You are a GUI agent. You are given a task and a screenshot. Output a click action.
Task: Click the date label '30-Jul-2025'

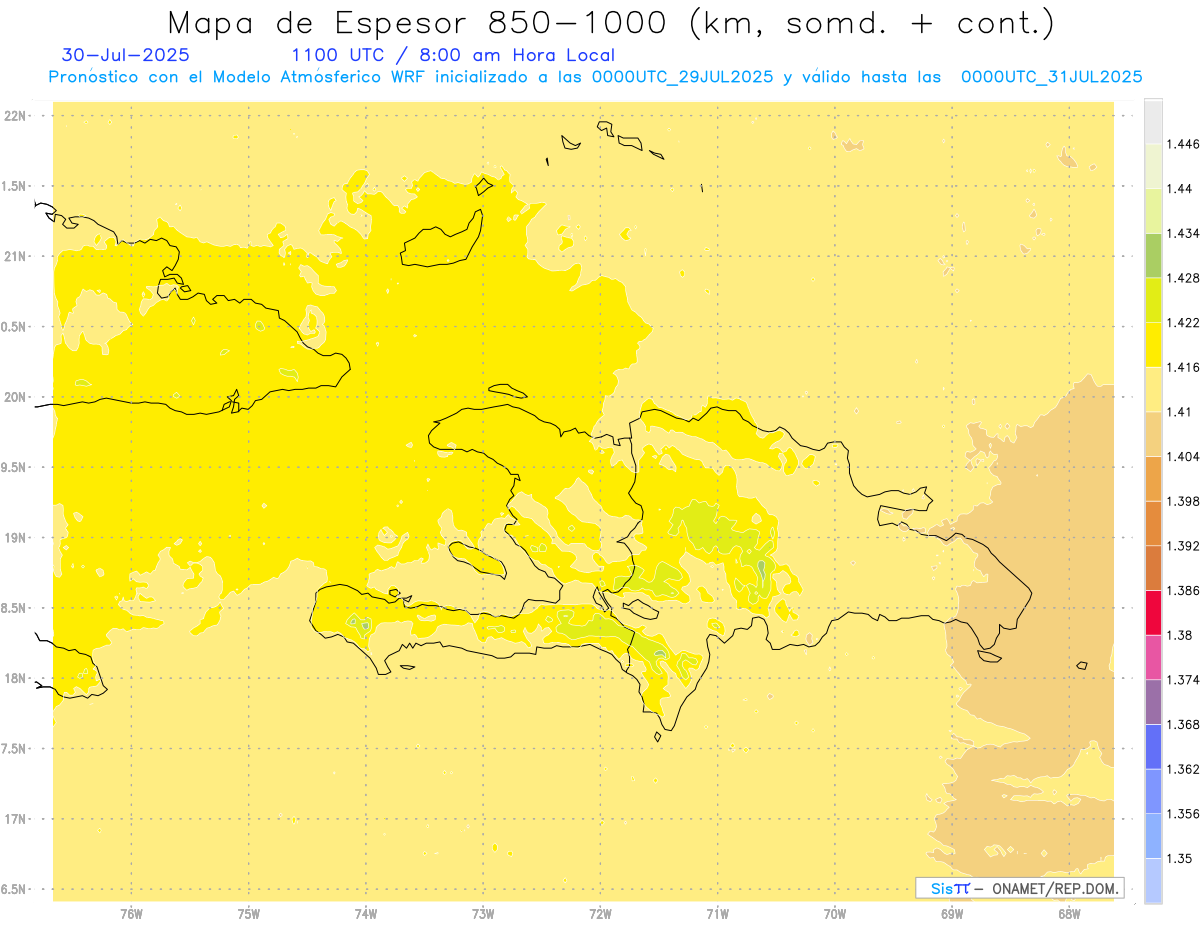(x=125, y=56)
